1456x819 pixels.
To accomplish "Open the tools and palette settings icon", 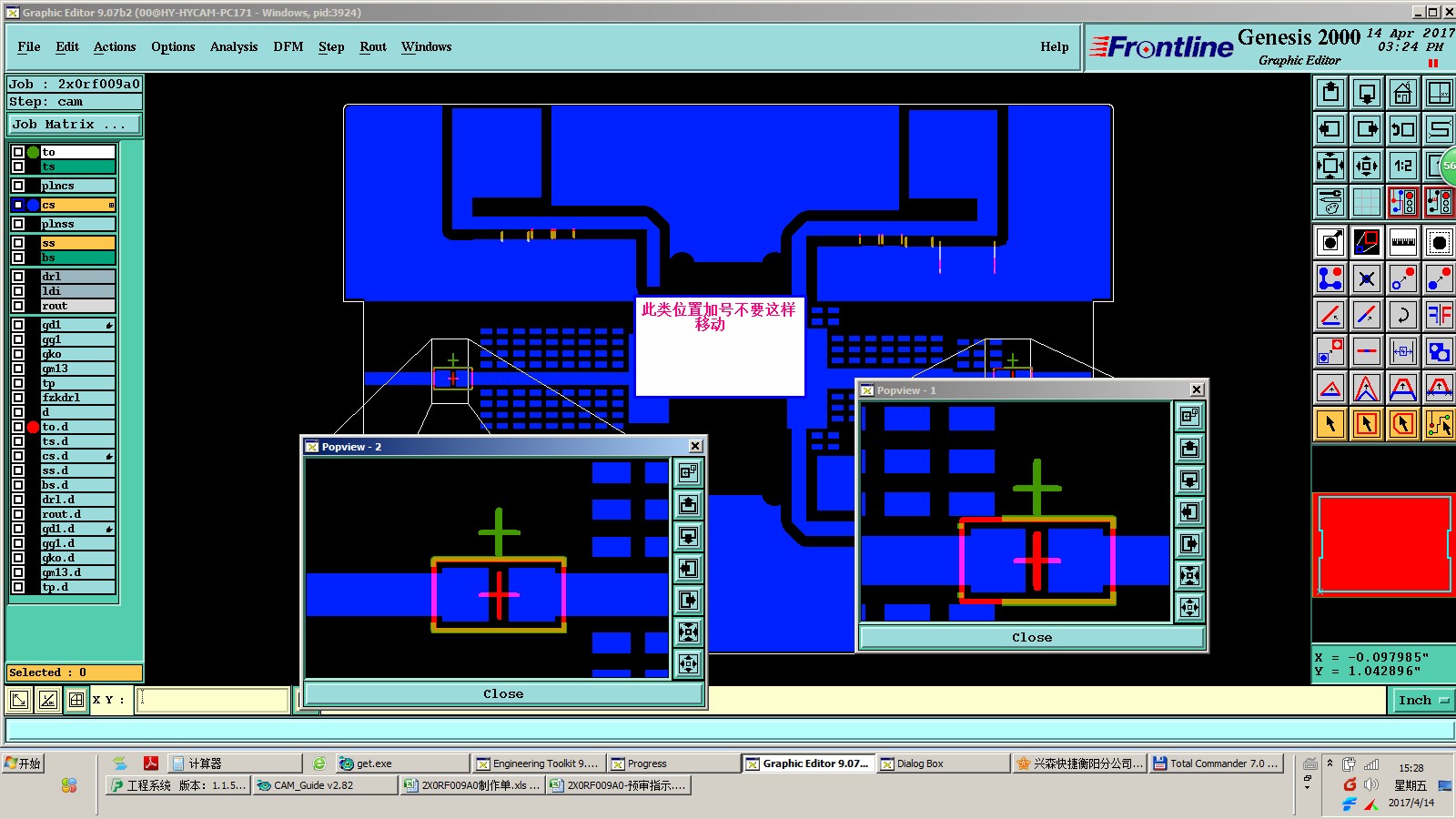I will coord(1330,202).
